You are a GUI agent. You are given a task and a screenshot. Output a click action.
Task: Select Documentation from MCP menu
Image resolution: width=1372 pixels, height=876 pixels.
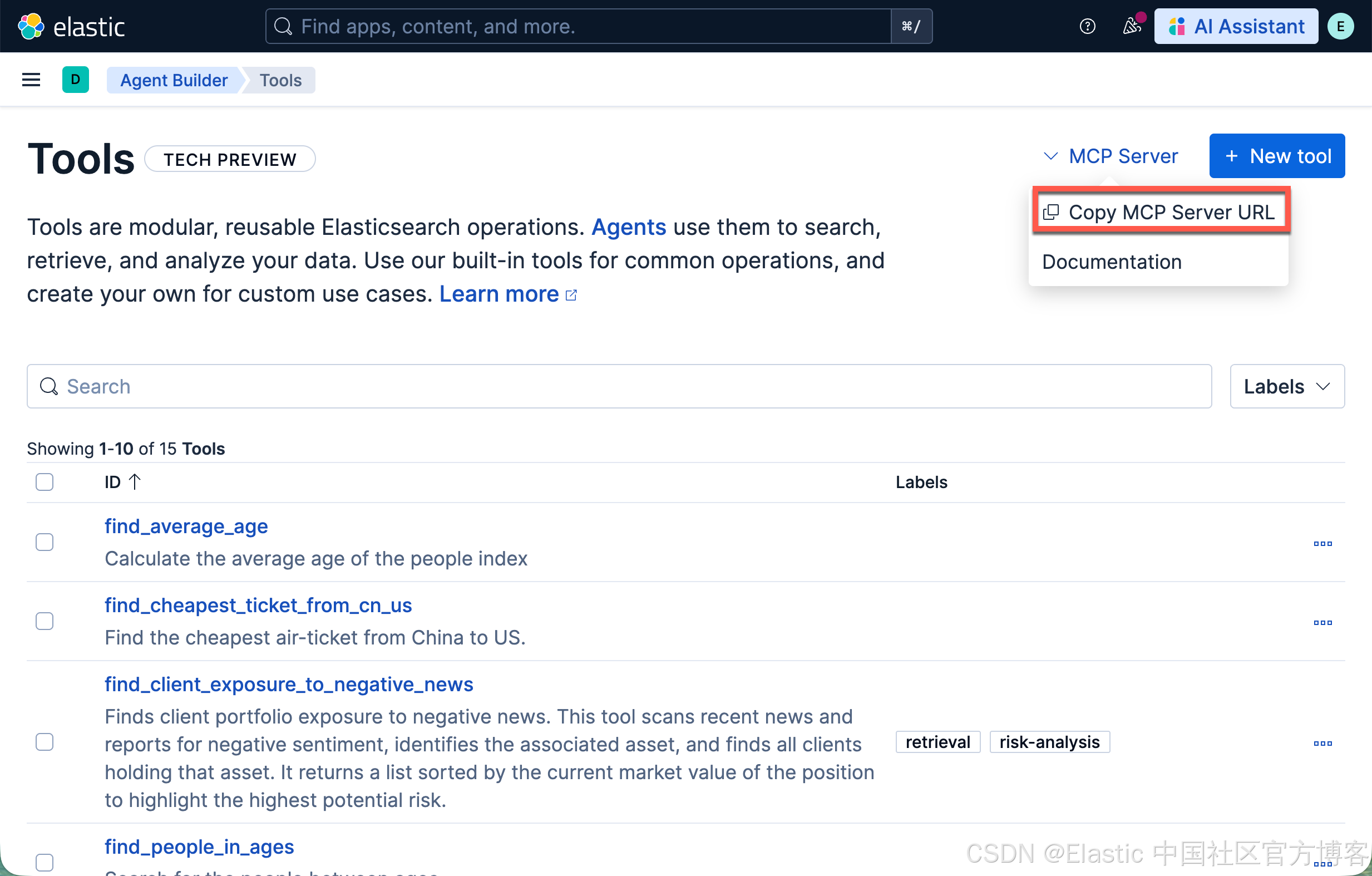click(1112, 262)
